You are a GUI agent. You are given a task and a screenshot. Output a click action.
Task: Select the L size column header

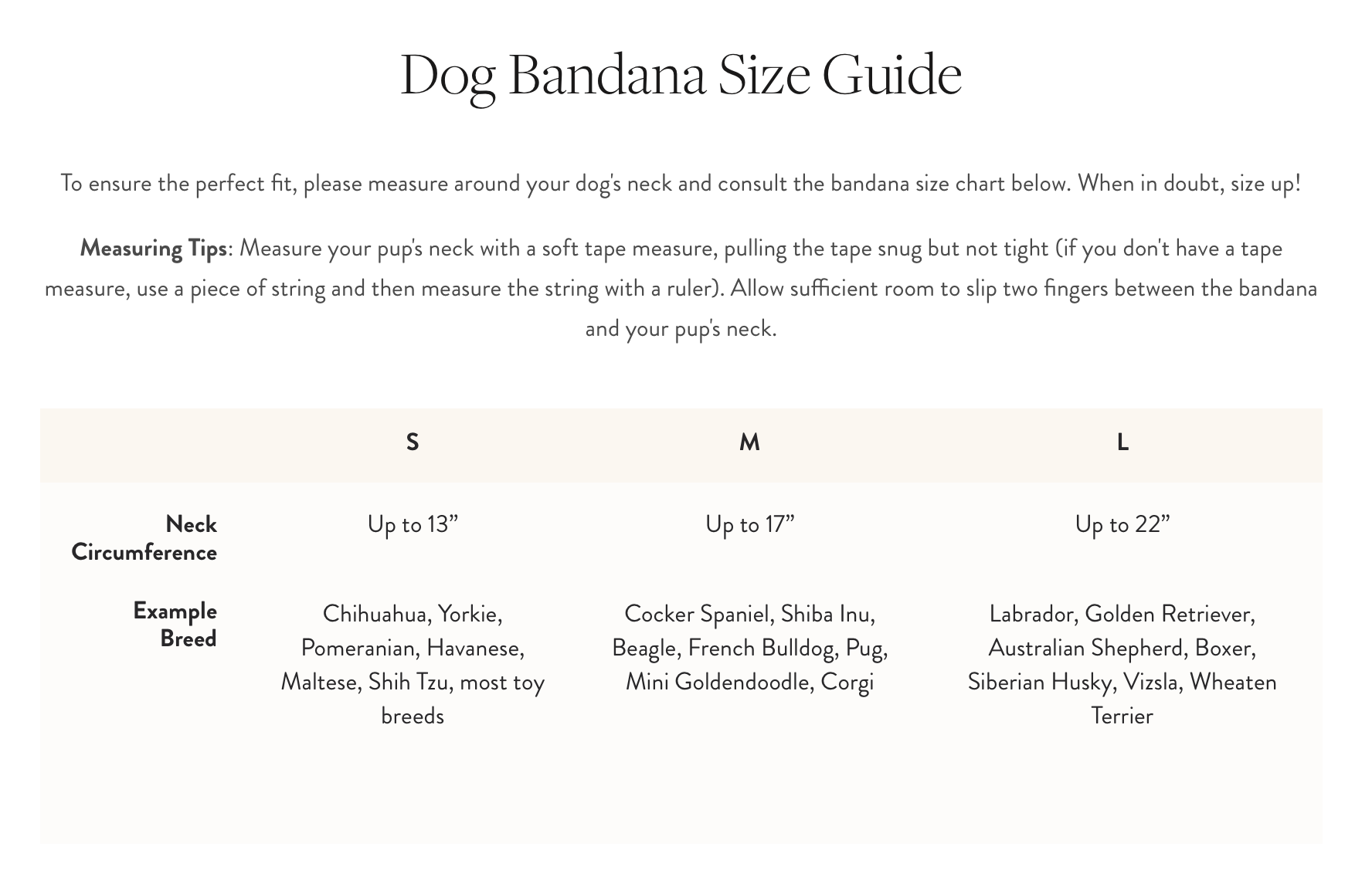click(x=1122, y=442)
